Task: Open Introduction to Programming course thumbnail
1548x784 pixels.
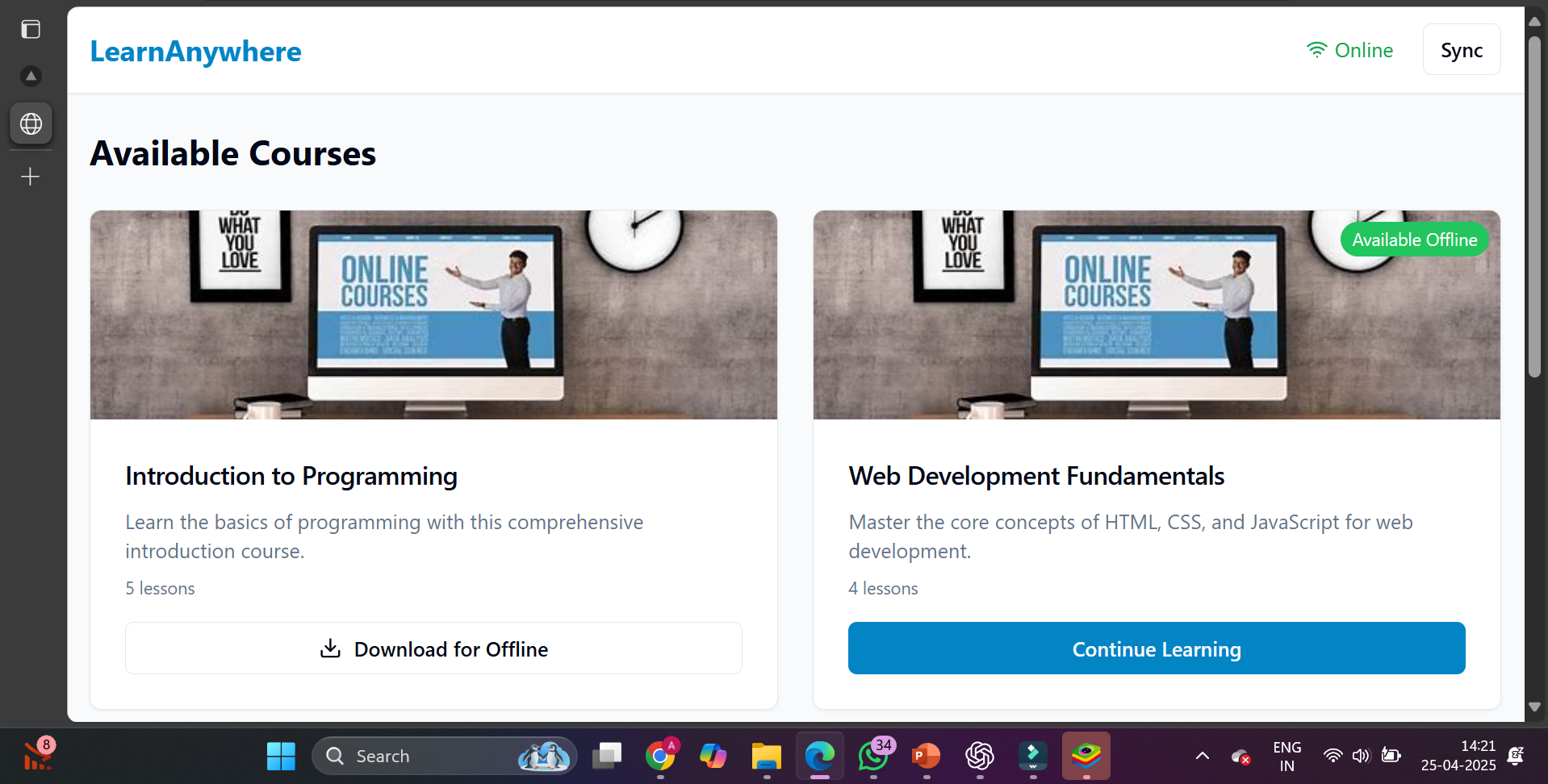Action: pyautogui.click(x=433, y=315)
